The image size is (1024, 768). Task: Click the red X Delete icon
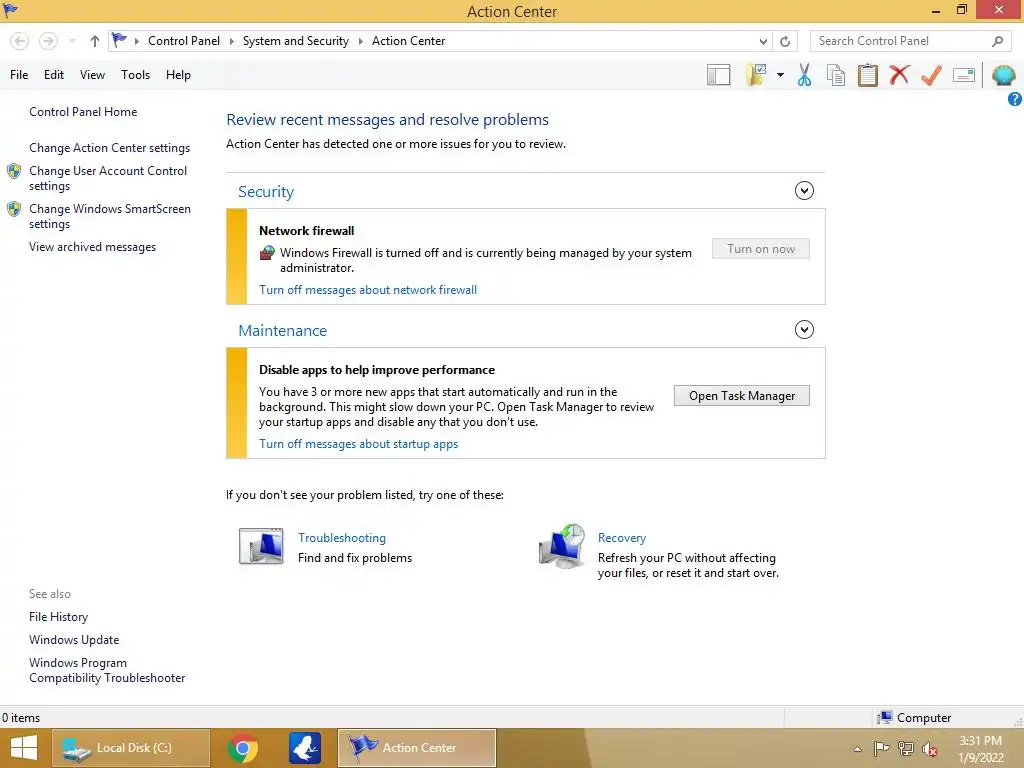pos(899,75)
